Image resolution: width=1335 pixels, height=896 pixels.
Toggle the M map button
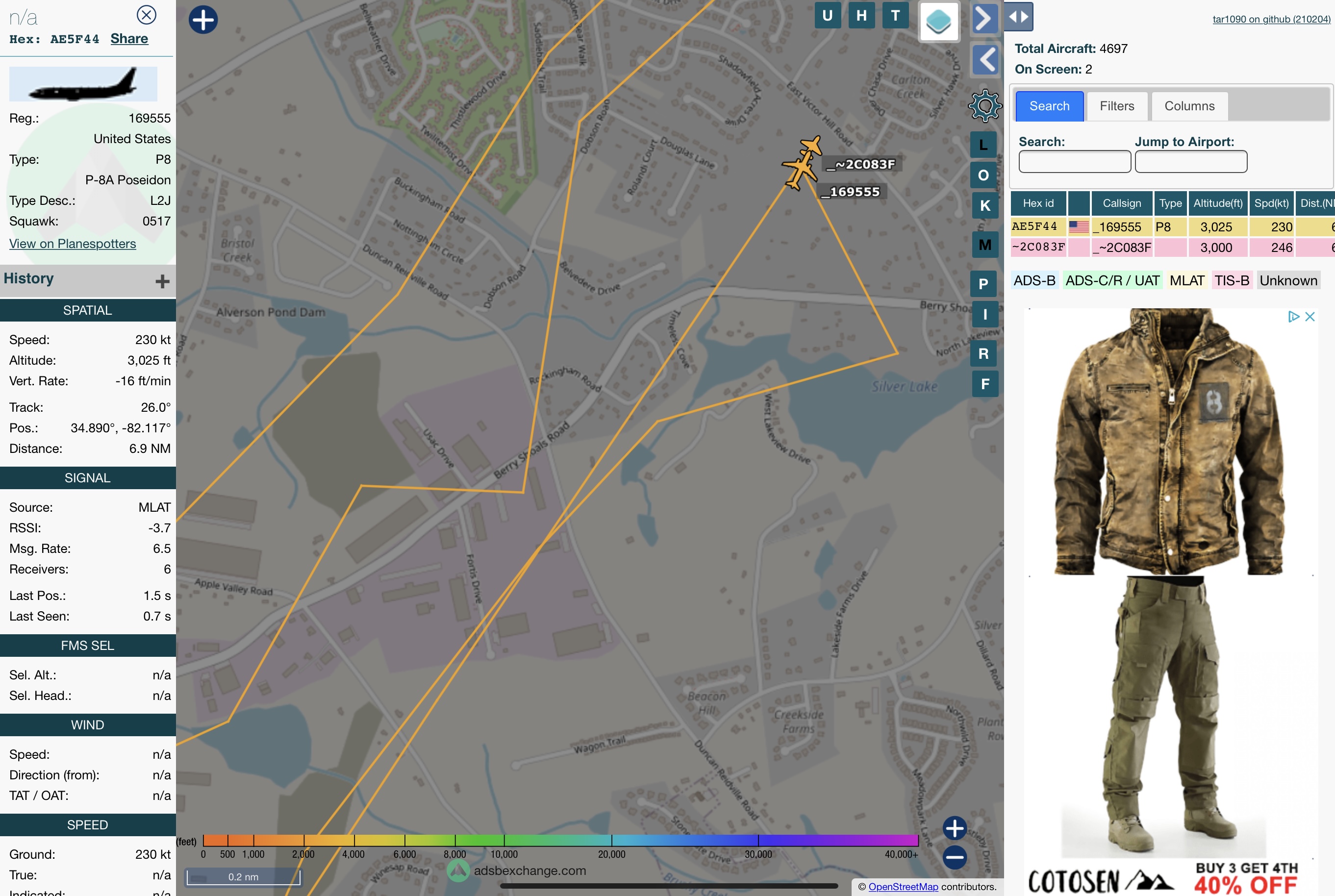(984, 245)
